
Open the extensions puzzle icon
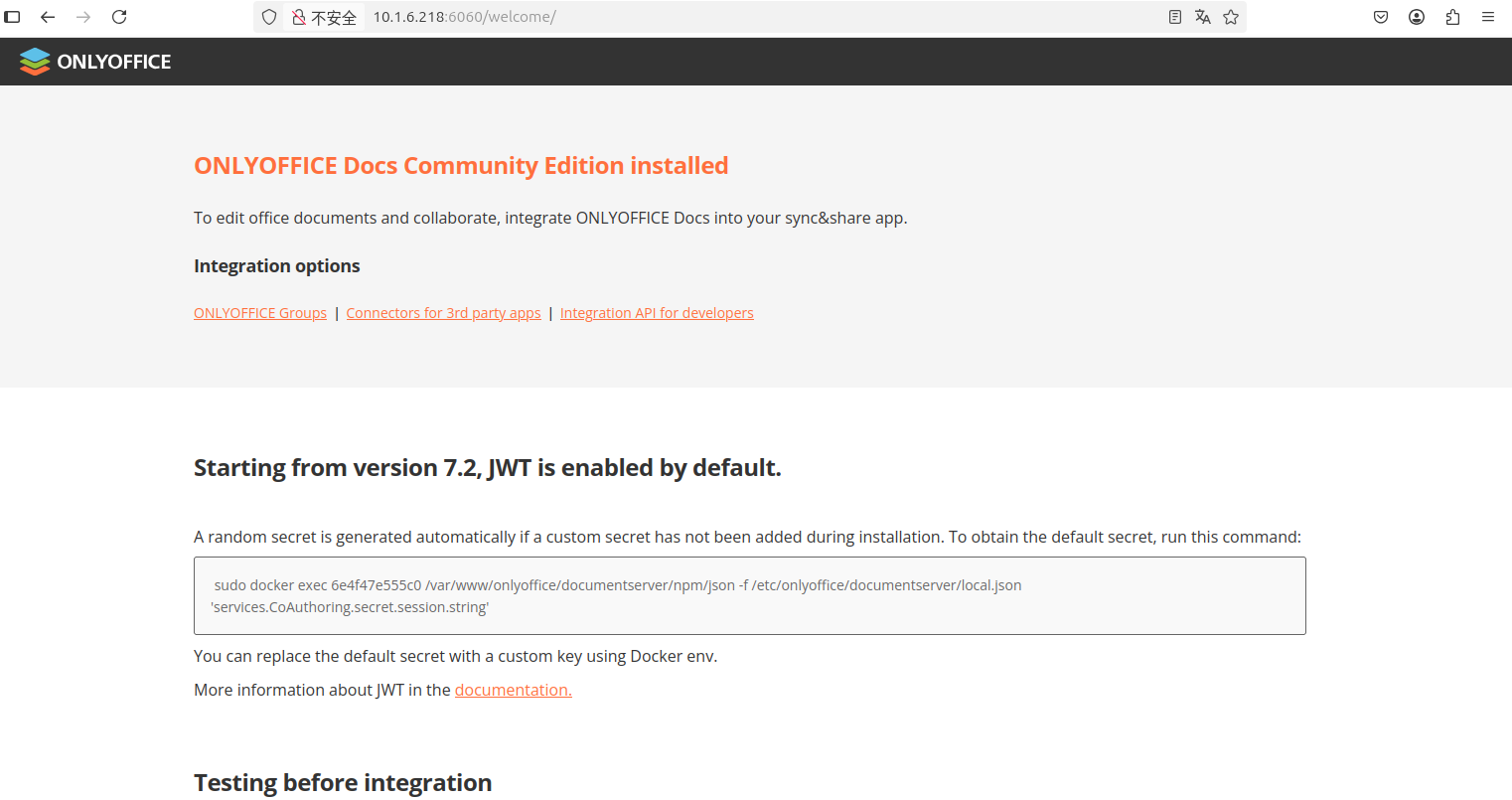(x=1452, y=17)
